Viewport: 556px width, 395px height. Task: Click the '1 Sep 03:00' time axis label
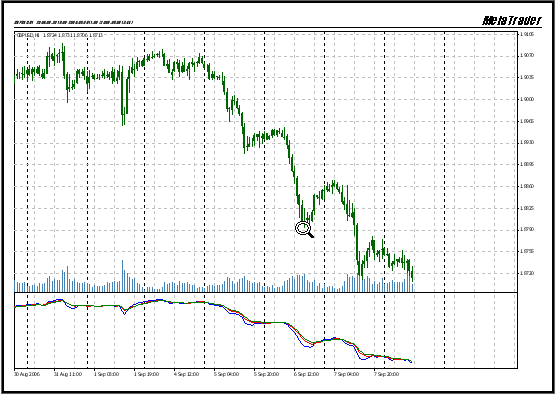[106, 374]
